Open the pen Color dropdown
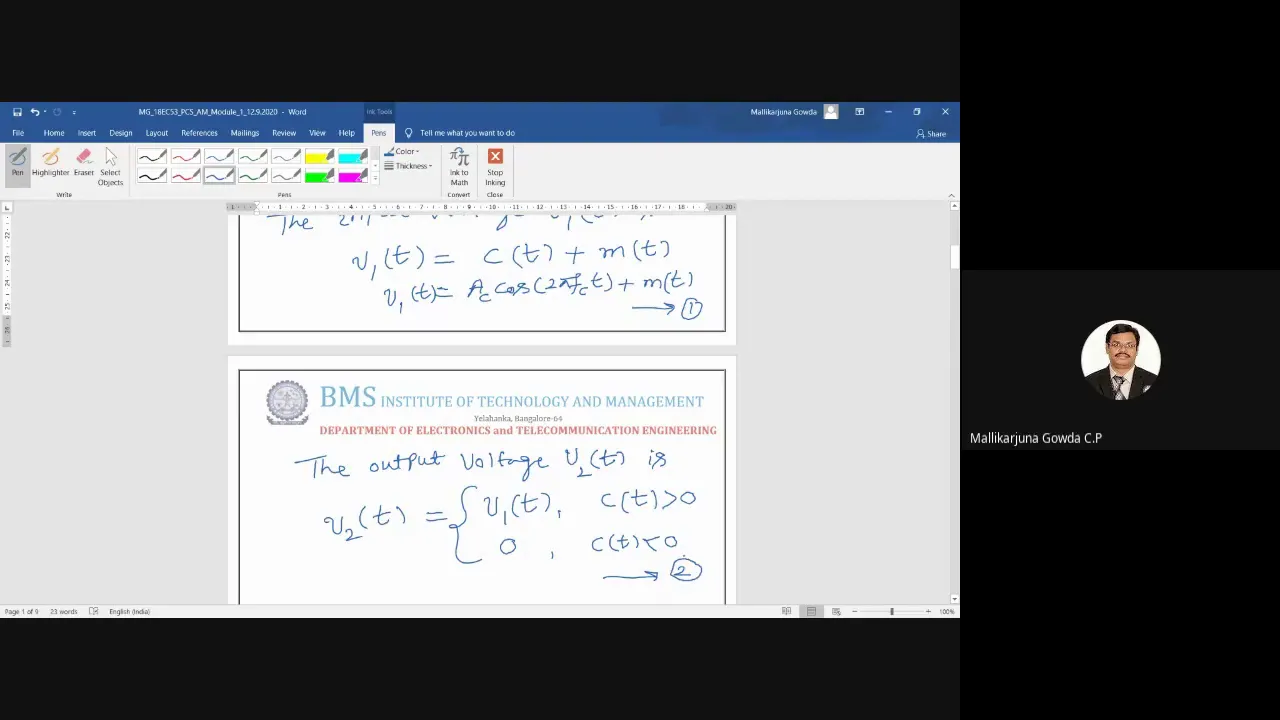The width and height of the screenshot is (1280, 720). 402,152
